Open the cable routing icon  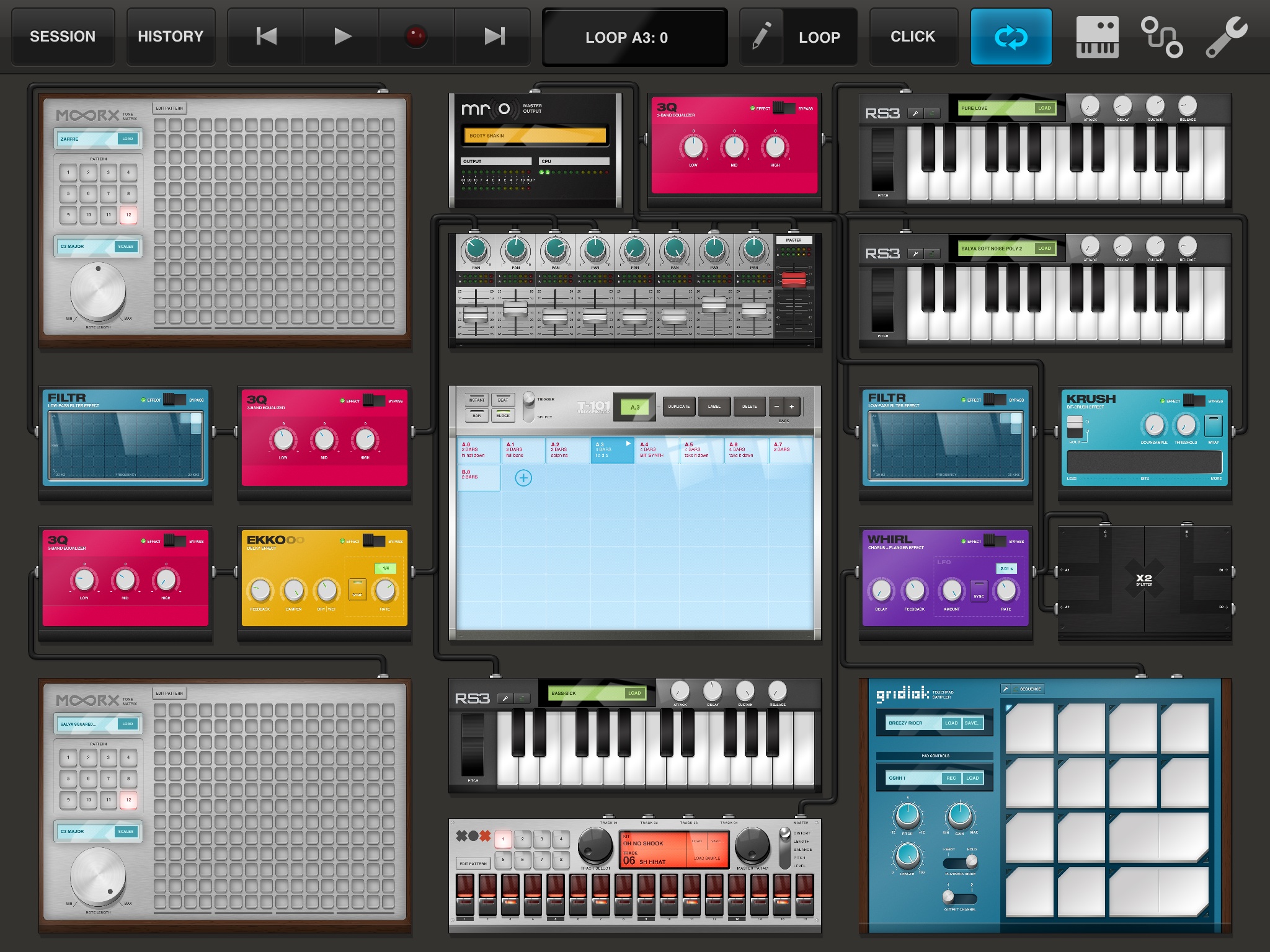[1161, 37]
